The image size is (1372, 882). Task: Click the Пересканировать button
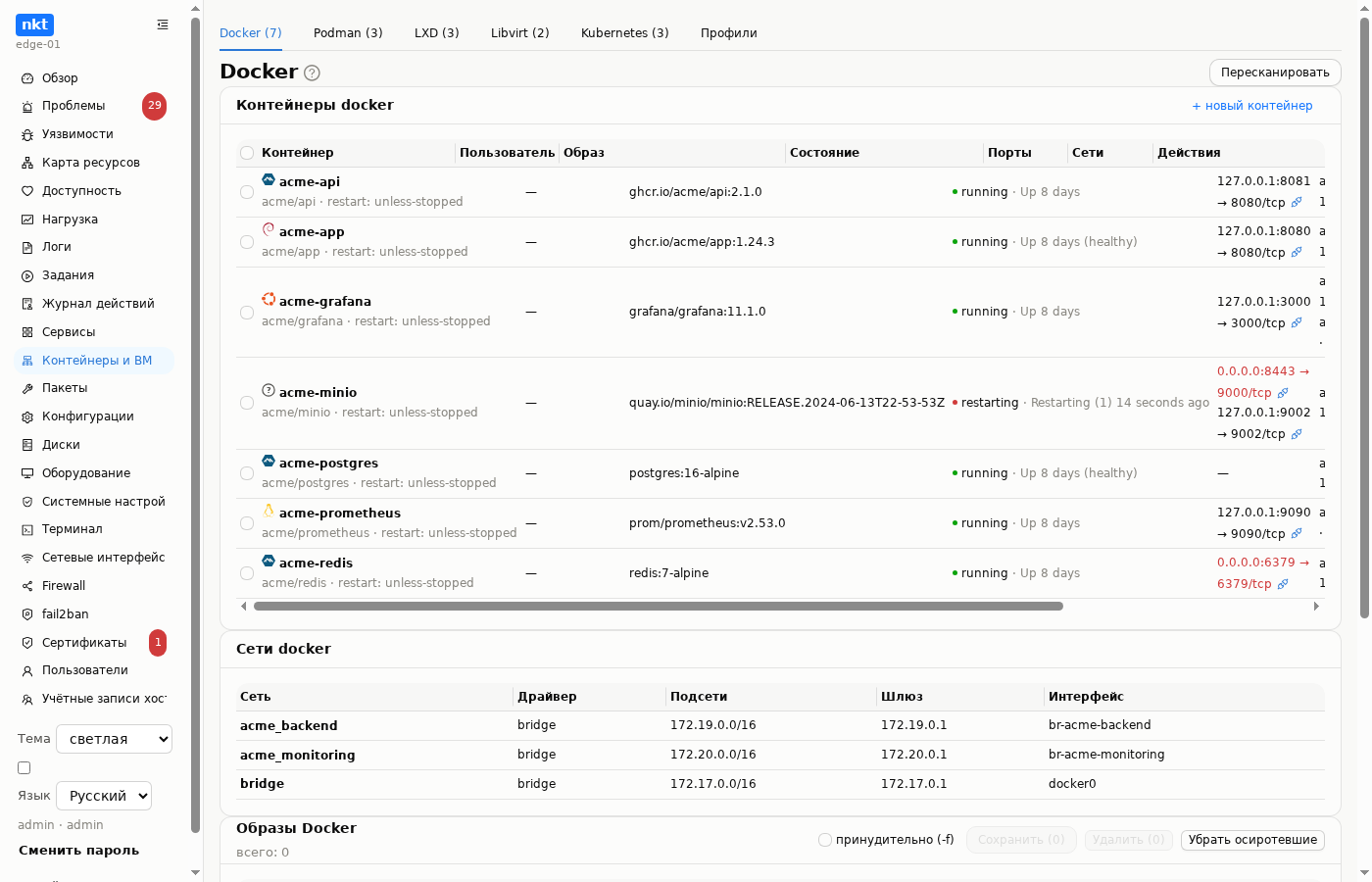click(x=1275, y=73)
